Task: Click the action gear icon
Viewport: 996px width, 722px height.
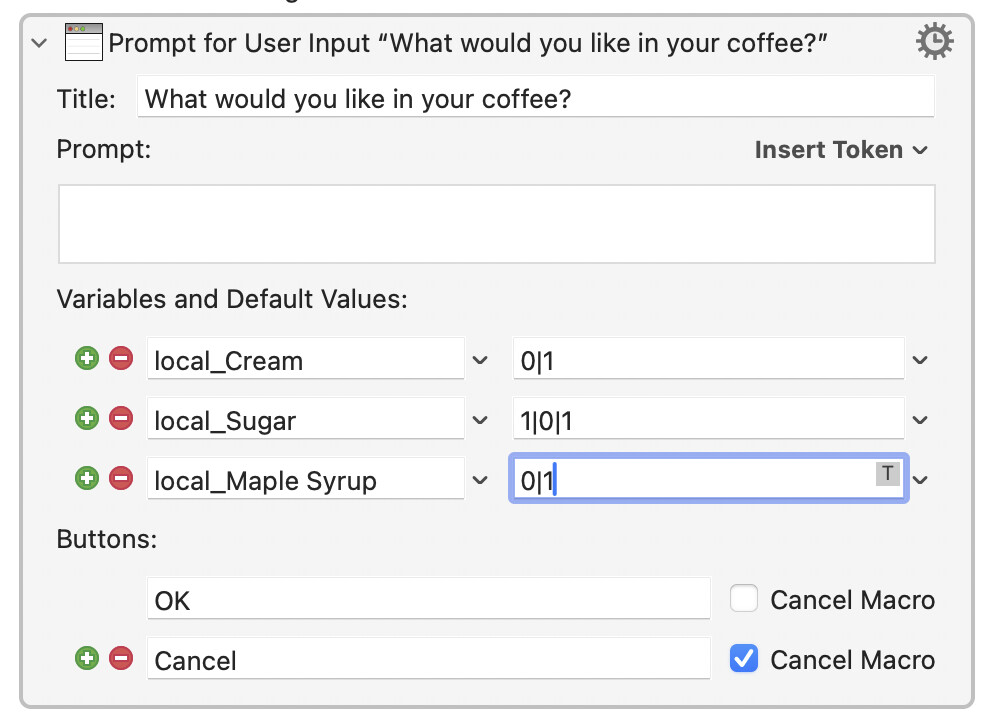Action: 934,42
